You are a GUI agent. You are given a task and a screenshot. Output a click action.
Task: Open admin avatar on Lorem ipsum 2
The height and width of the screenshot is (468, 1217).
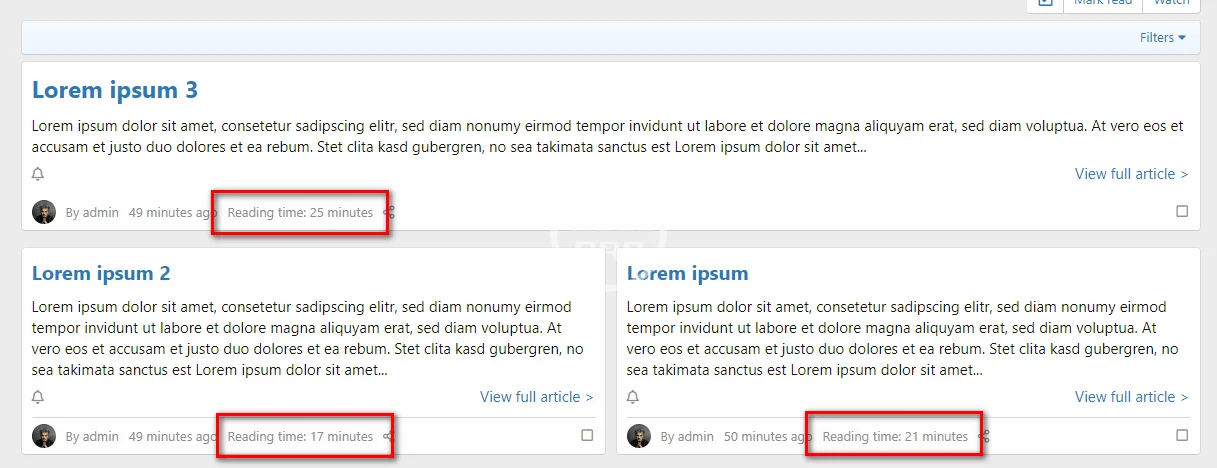tap(44, 436)
